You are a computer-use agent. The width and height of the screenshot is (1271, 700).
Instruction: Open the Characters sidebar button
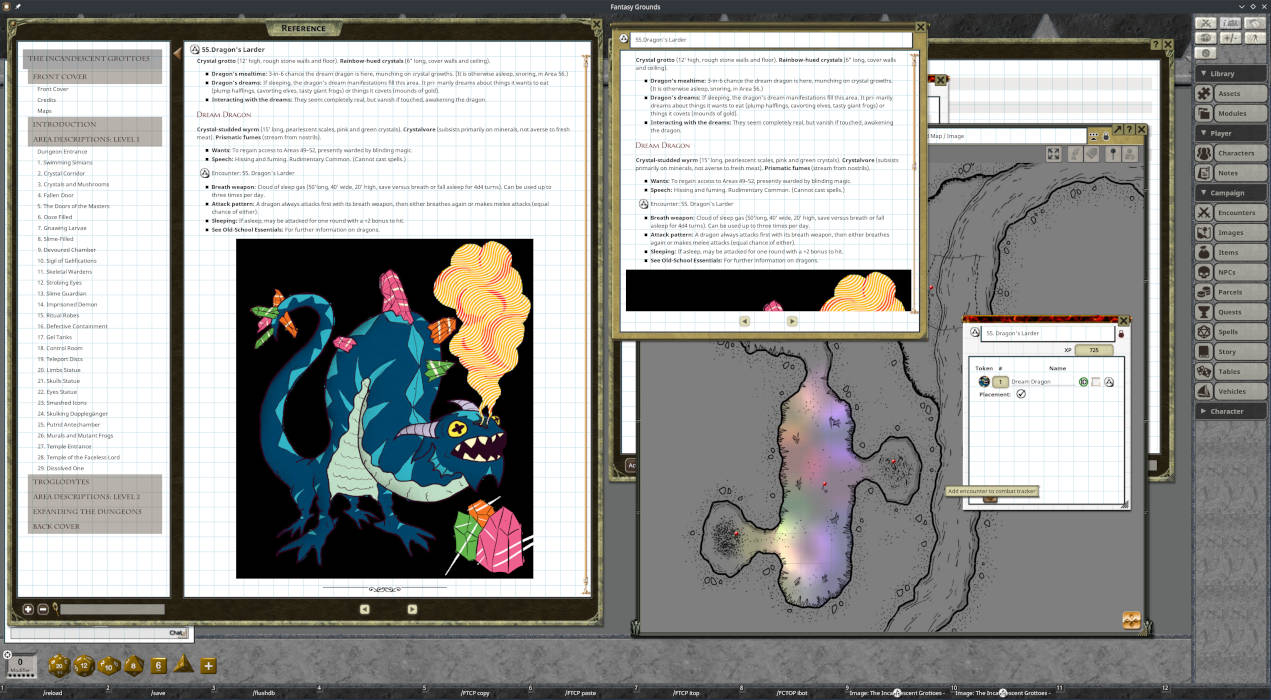1230,153
